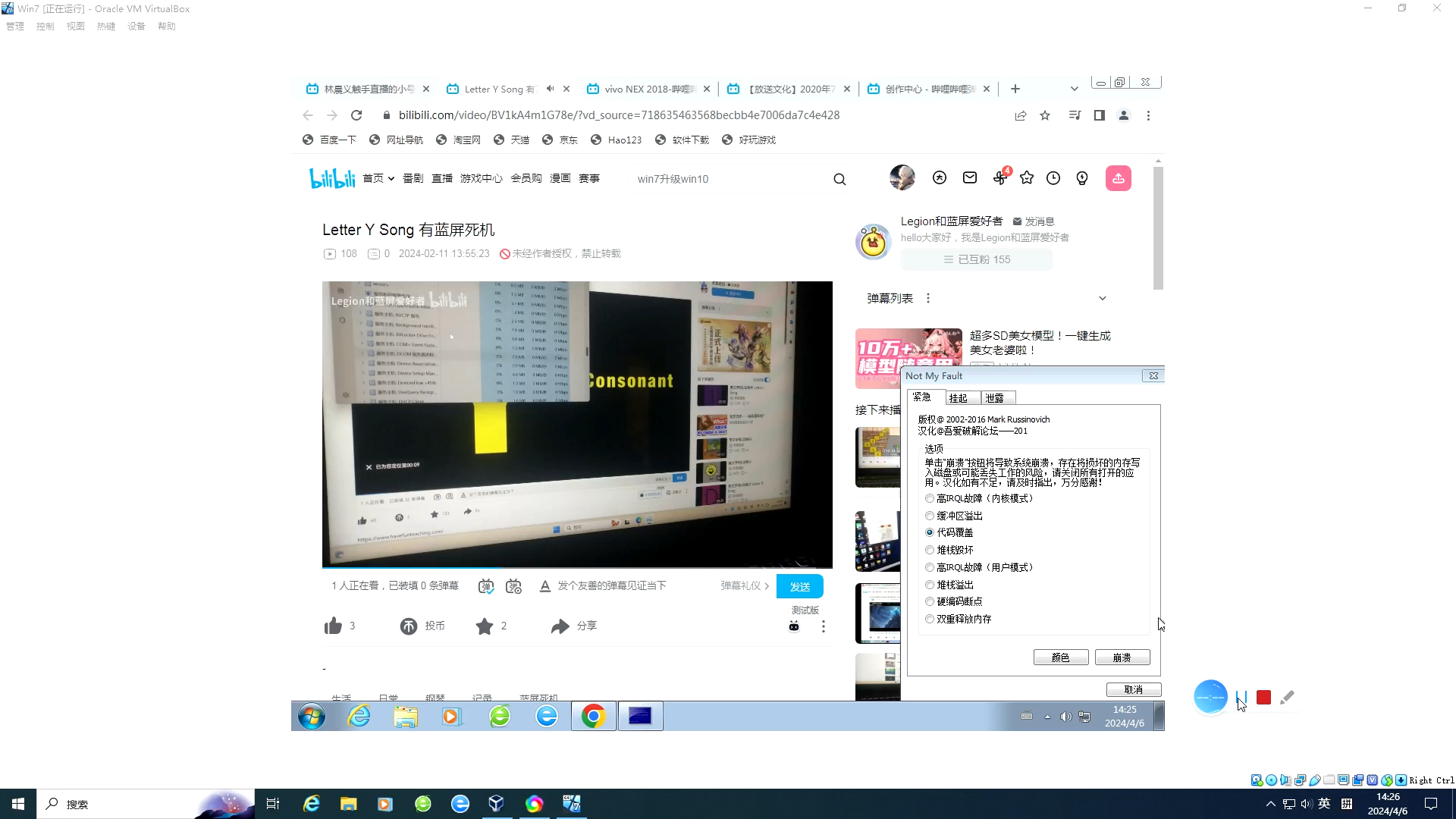1456x819 pixels.
Task: Show hidden icons in Win7 tray
Action: coord(1047,717)
